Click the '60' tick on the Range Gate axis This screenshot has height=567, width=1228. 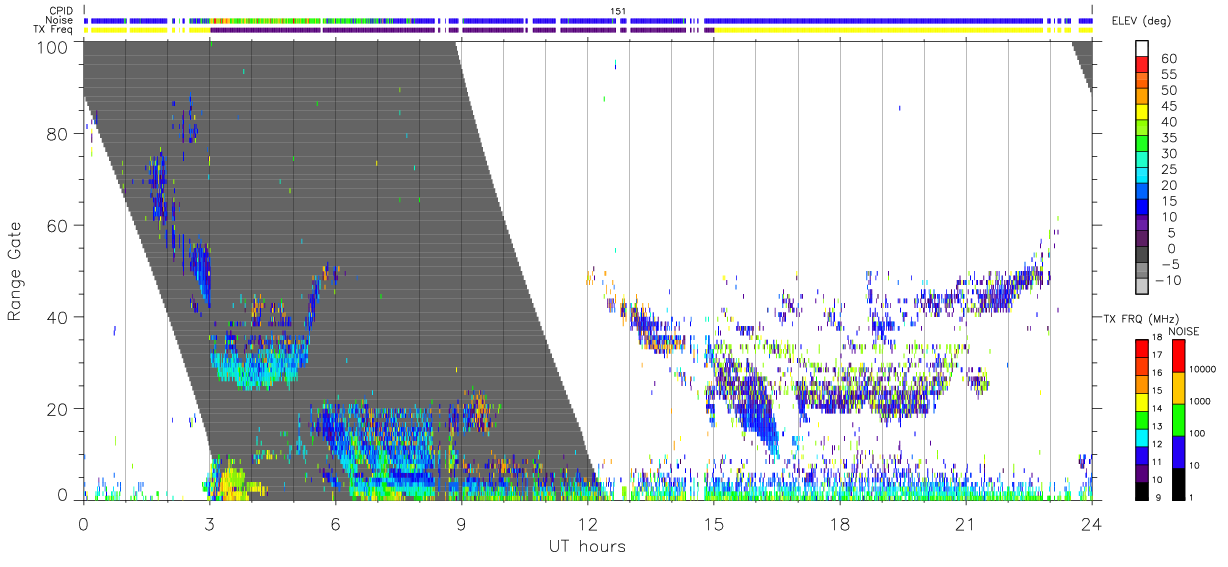tap(57, 225)
